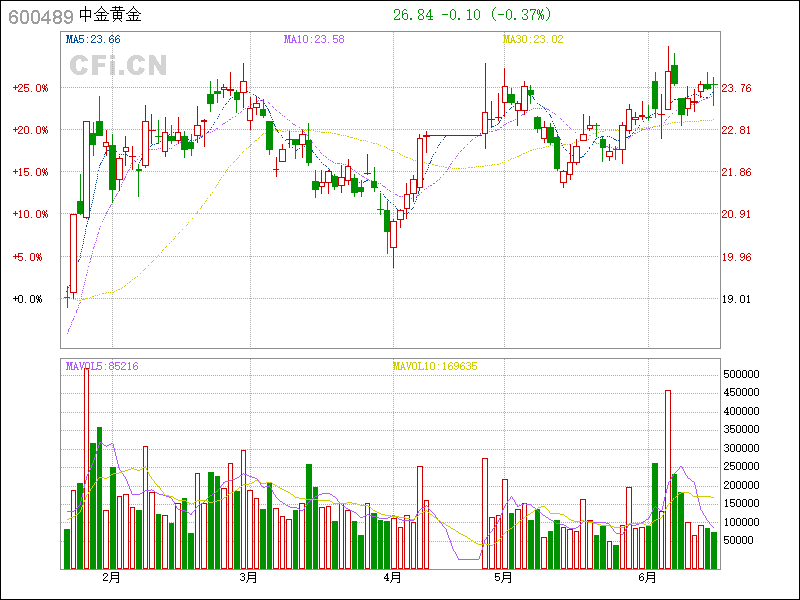
Task: Click the tallest red volume bar in June
Action: pyautogui.click(x=668, y=480)
